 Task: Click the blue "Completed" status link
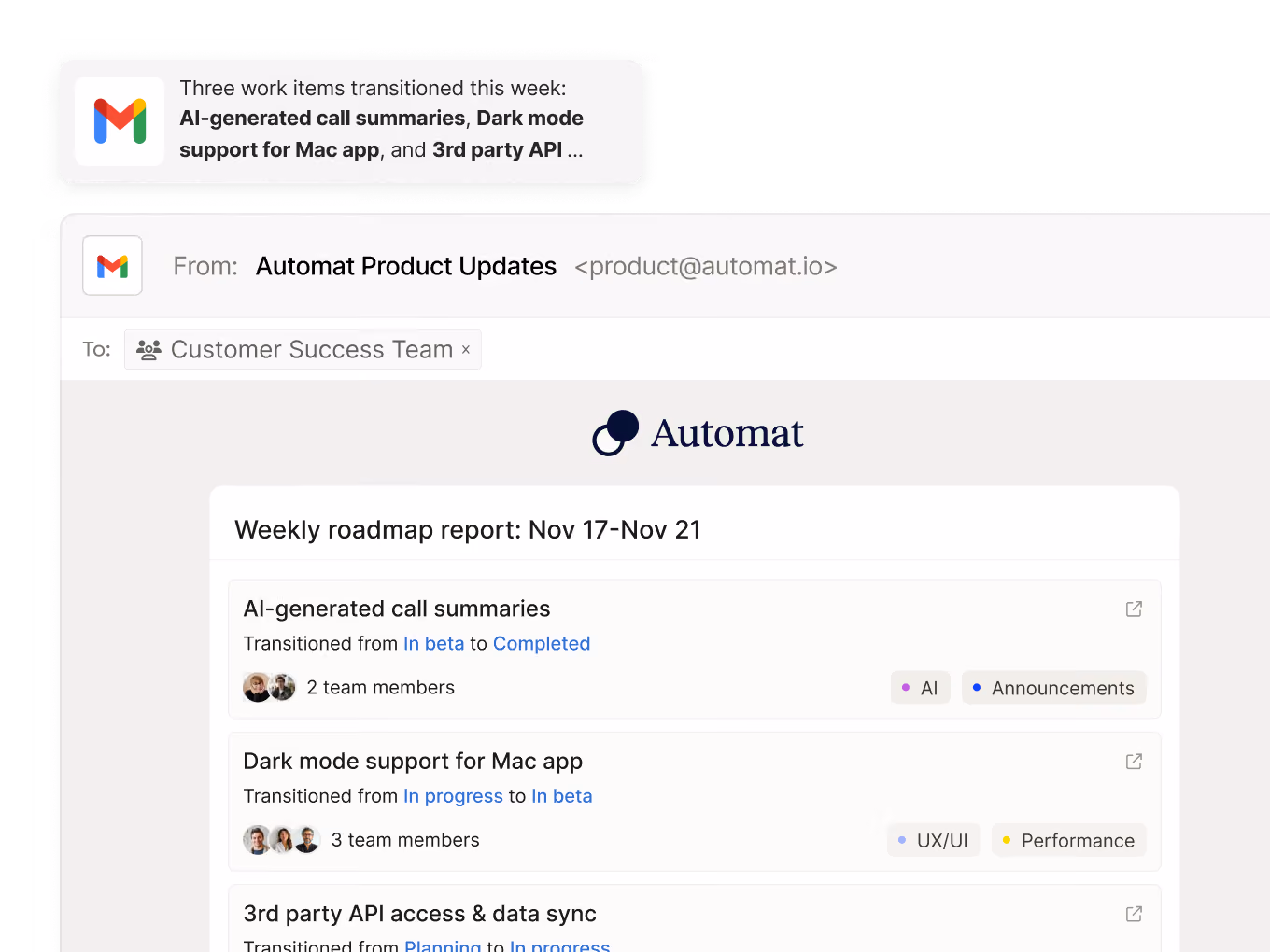[542, 644]
